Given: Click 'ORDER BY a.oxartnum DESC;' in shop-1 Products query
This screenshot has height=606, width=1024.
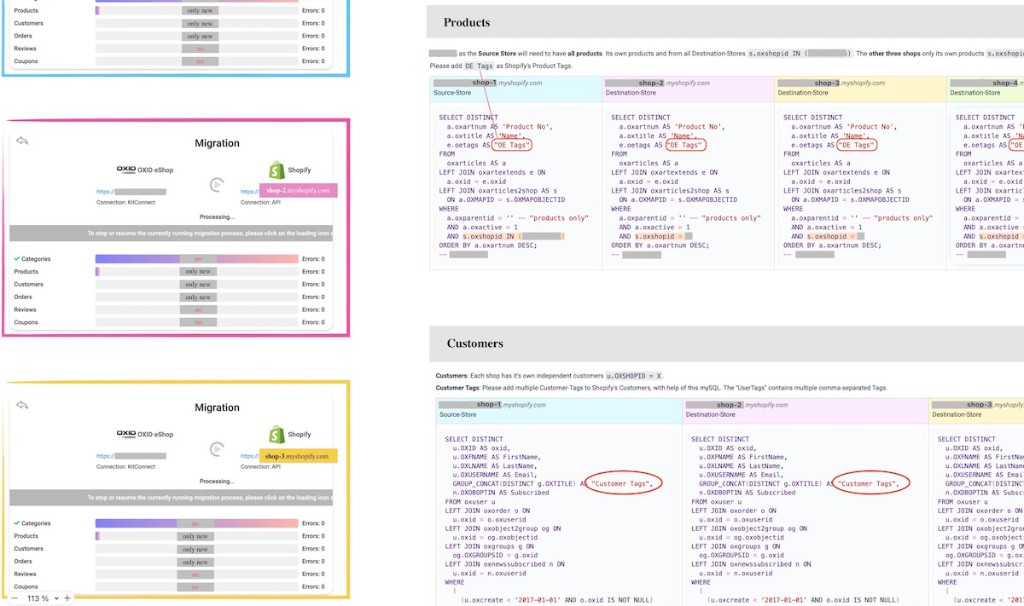Looking at the screenshot, I should (x=488, y=246).
